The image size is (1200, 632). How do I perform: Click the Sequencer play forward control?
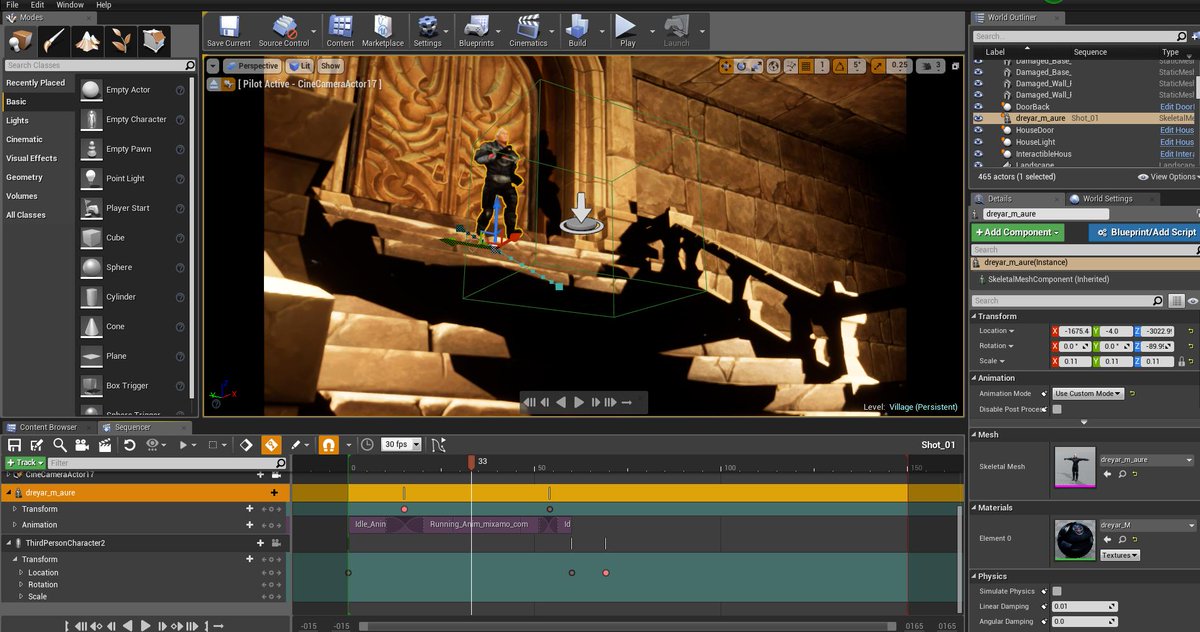[145, 625]
